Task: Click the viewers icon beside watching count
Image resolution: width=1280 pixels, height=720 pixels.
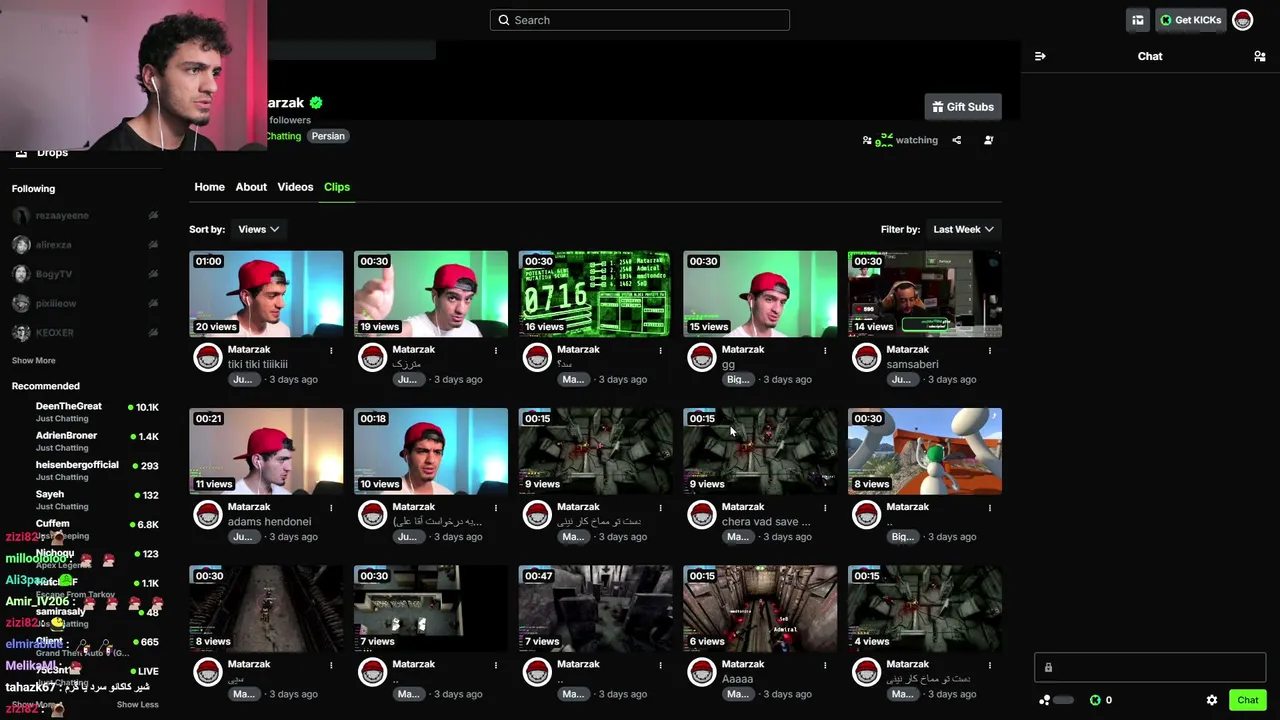Action: (867, 140)
